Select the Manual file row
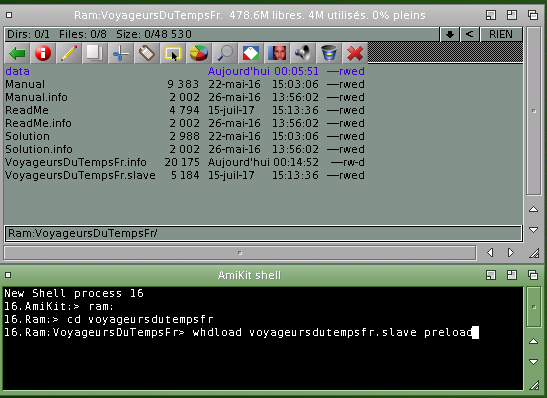Screen dimensions: 547x398 tap(185, 84)
